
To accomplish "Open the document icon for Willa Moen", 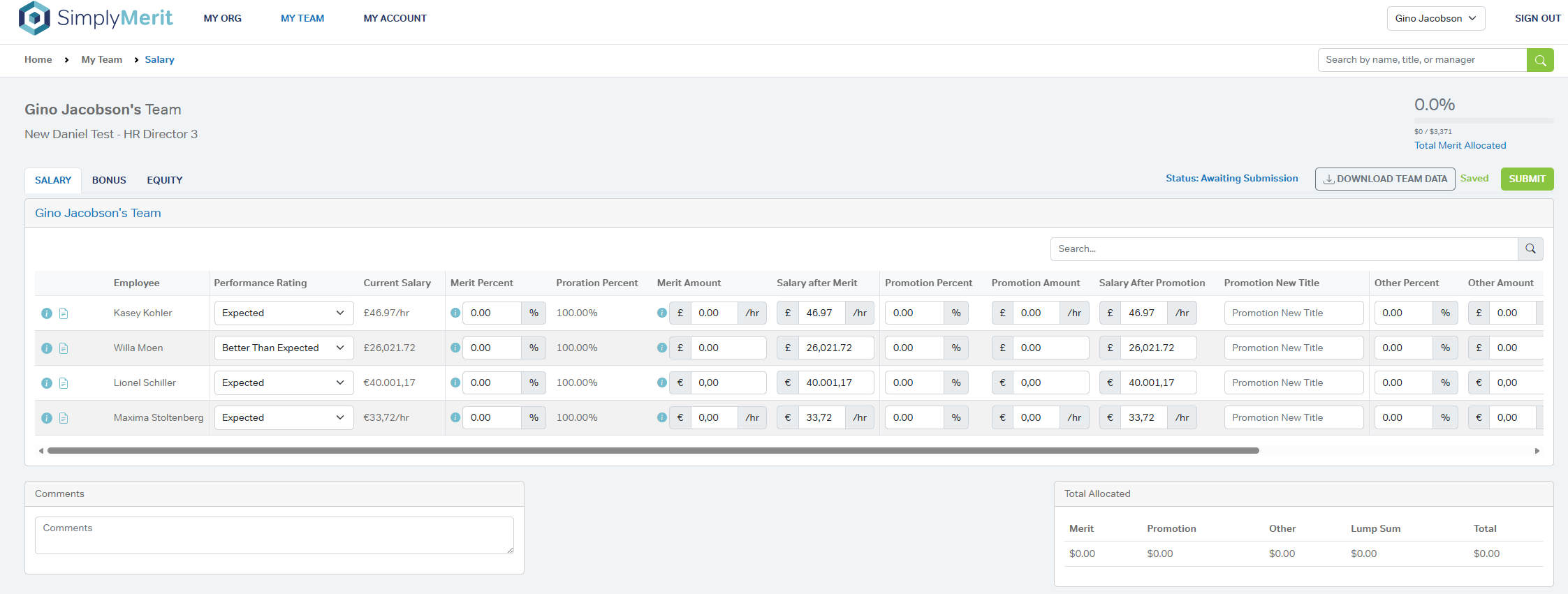I will click(x=64, y=348).
